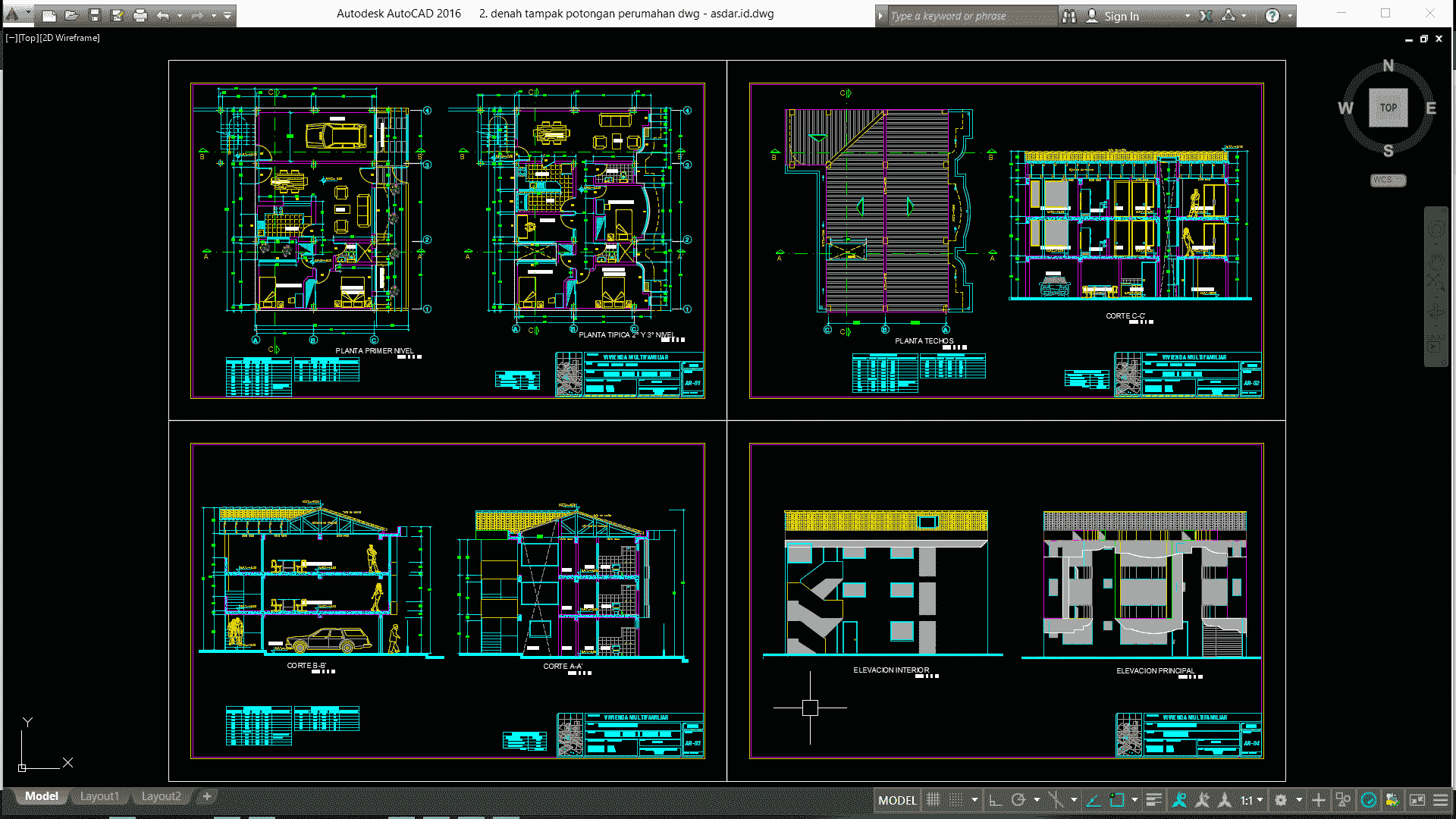Click the Sign In button
The image size is (1456, 819).
[1112, 16]
